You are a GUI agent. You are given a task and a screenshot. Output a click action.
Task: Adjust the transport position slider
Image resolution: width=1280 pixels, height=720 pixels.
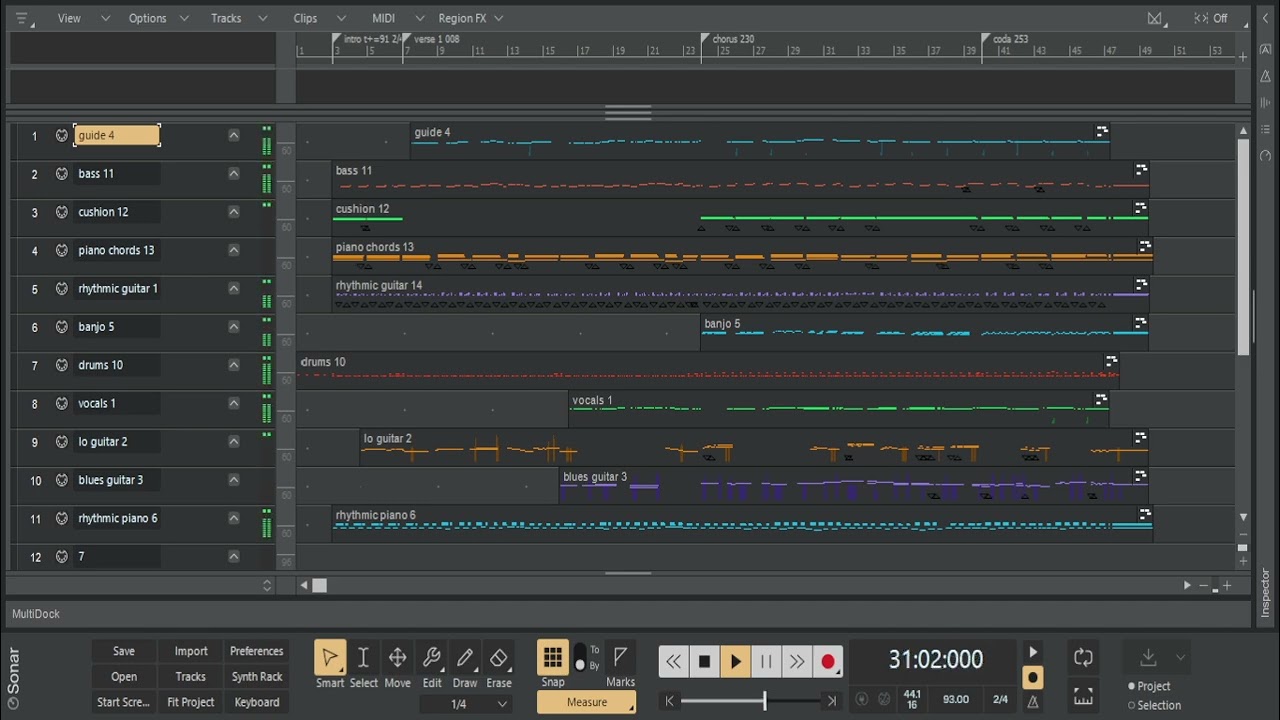point(764,701)
